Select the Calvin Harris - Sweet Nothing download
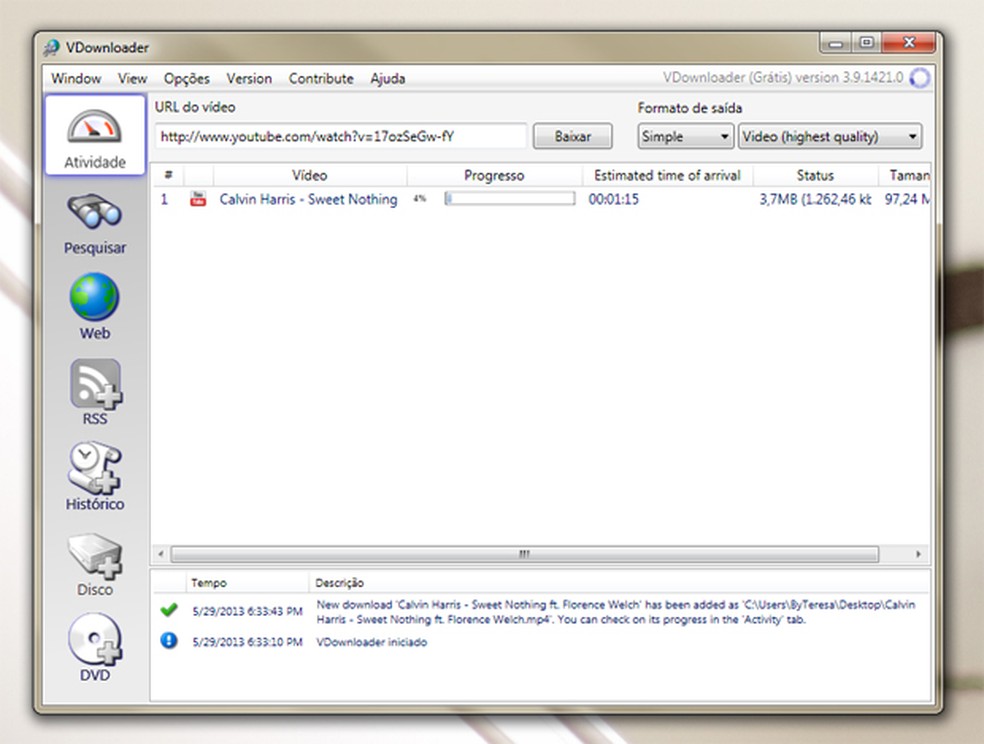 tap(308, 199)
